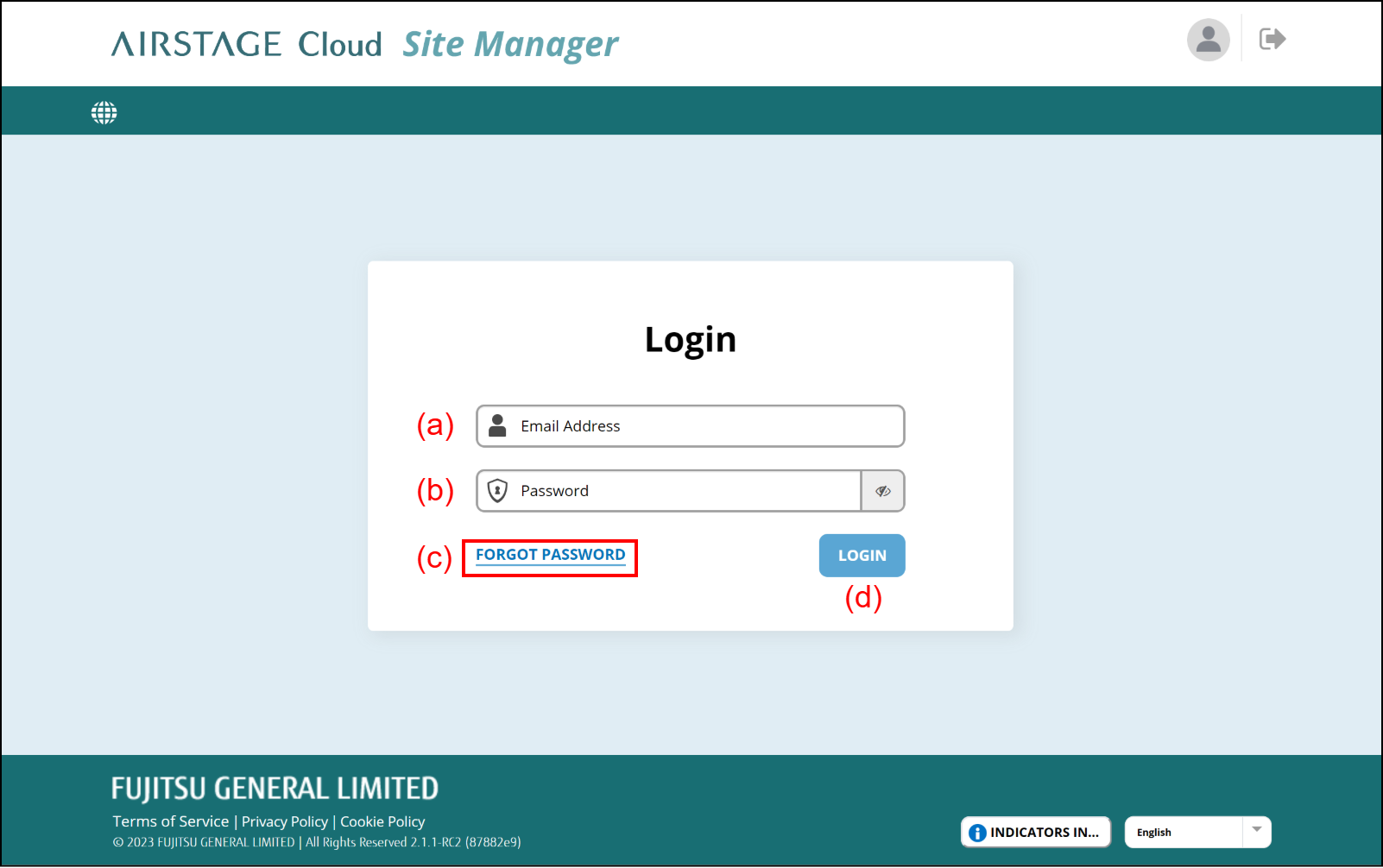Open the Cookie Policy link
This screenshot has height=868, width=1383.
pyautogui.click(x=382, y=821)
